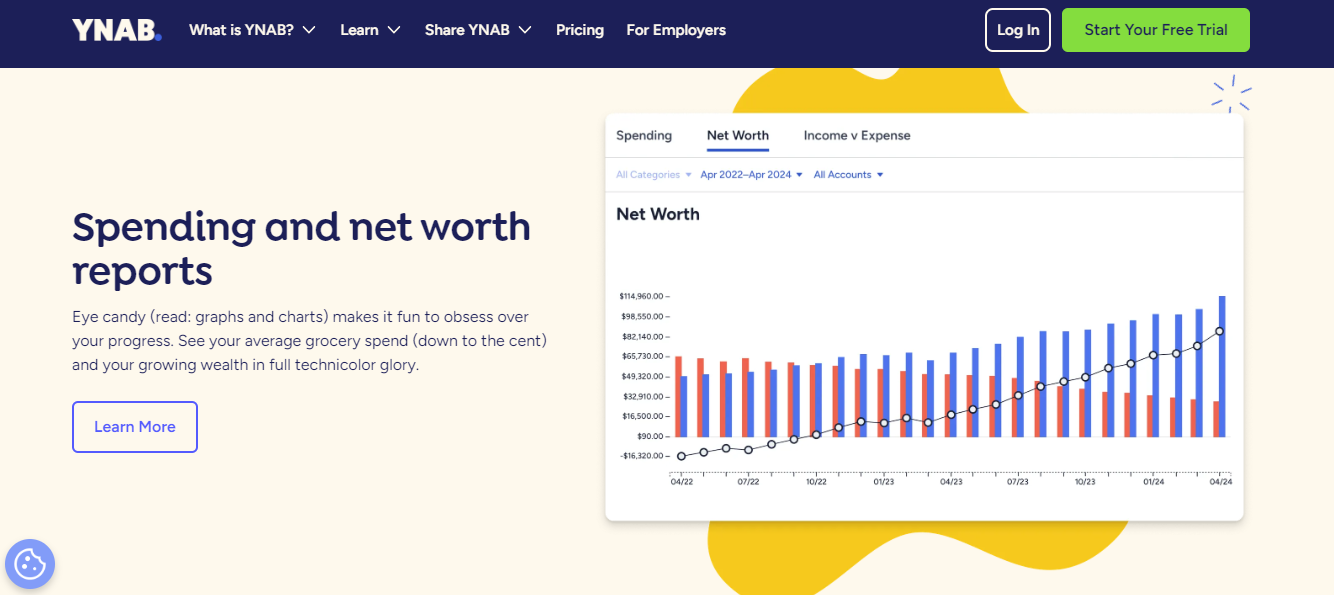Image resolution: width=1334 pixels, height=595 pixels.
Task: Click the 07/23 date label
Action: point(1018,482)
